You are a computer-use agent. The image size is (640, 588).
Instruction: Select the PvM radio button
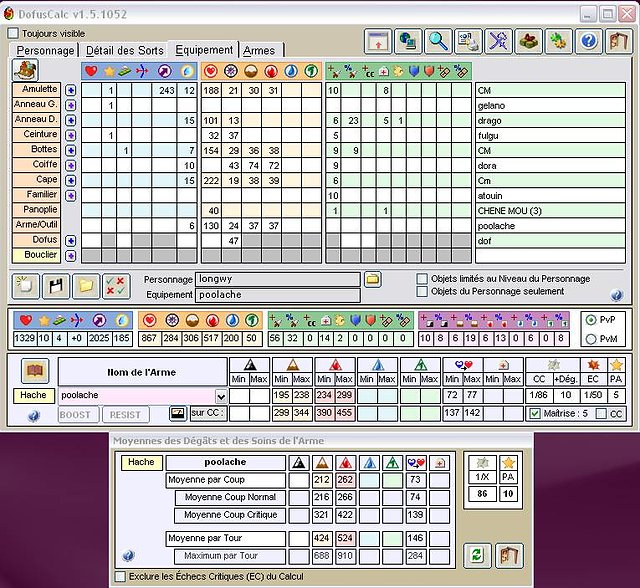(x=591, y=339)
